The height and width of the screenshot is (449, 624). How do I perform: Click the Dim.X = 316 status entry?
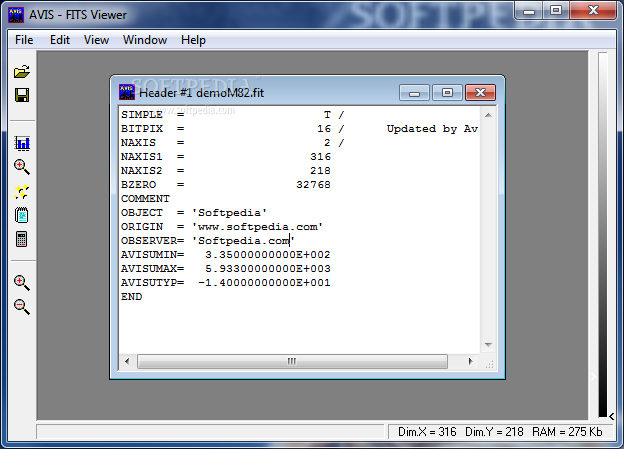click(x=427, y=432)
